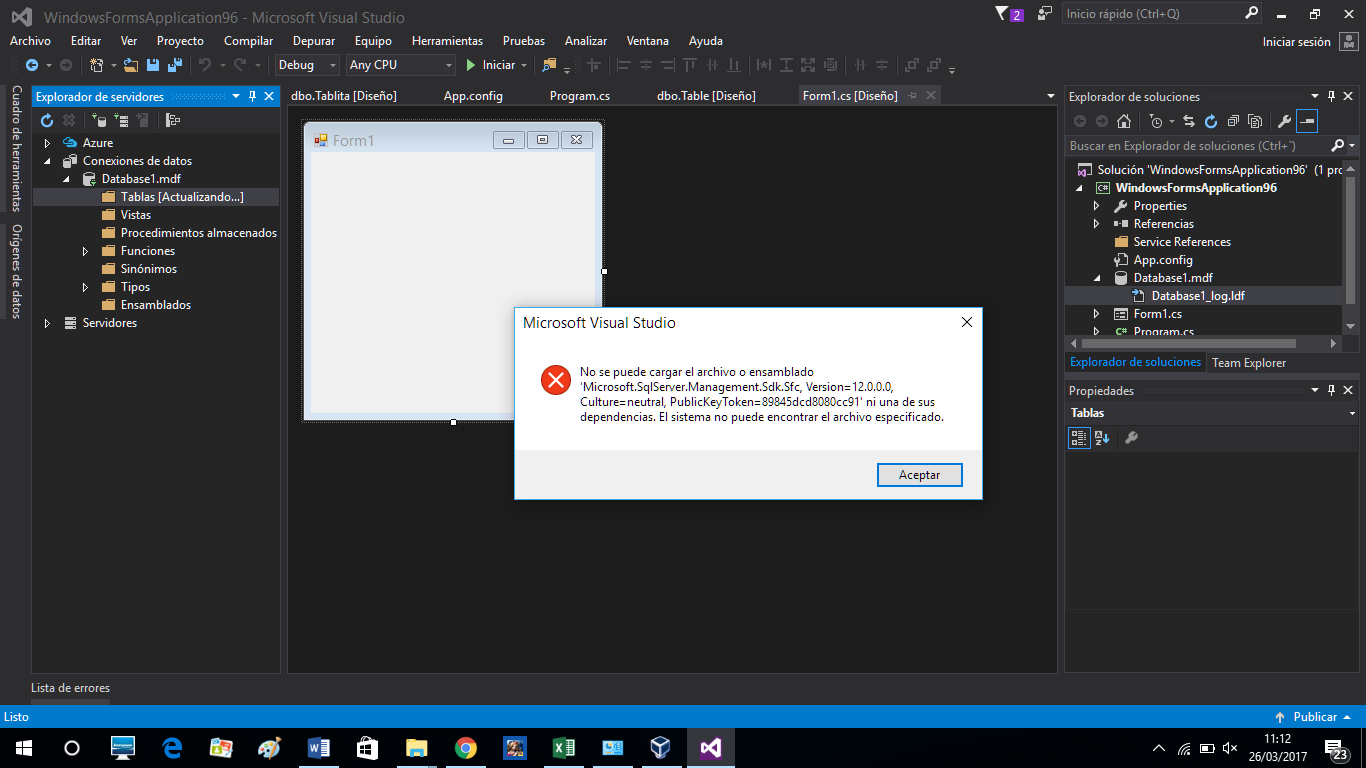The width and height of the screenshot is (1366, 768).
Task: Click the send feedback icon
Action: pyautogui.click(x=1045, y=14)
